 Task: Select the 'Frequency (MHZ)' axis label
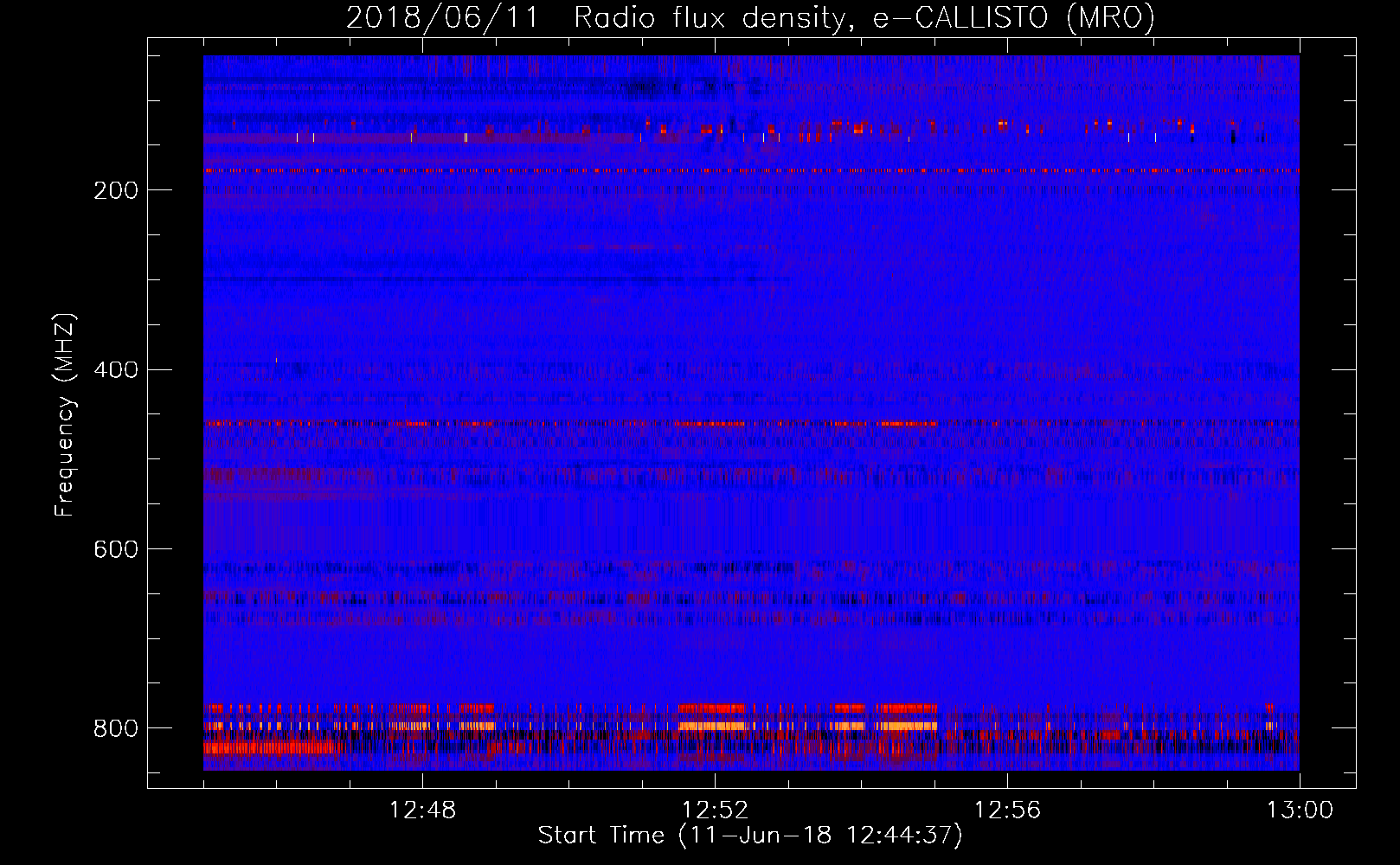point(64,414)
